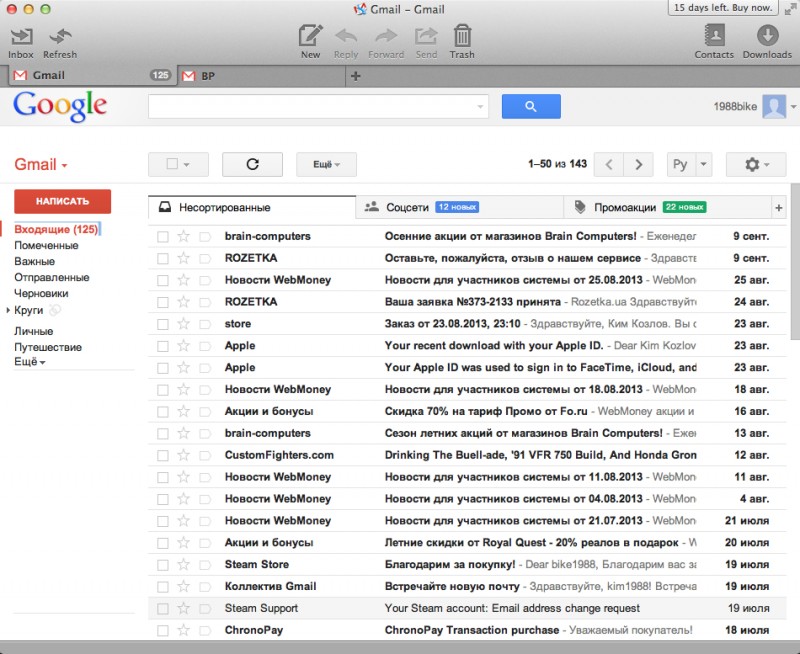Click the Refresh toolbar icon
The height and width of the screenshot is (654, 800).
60,43
